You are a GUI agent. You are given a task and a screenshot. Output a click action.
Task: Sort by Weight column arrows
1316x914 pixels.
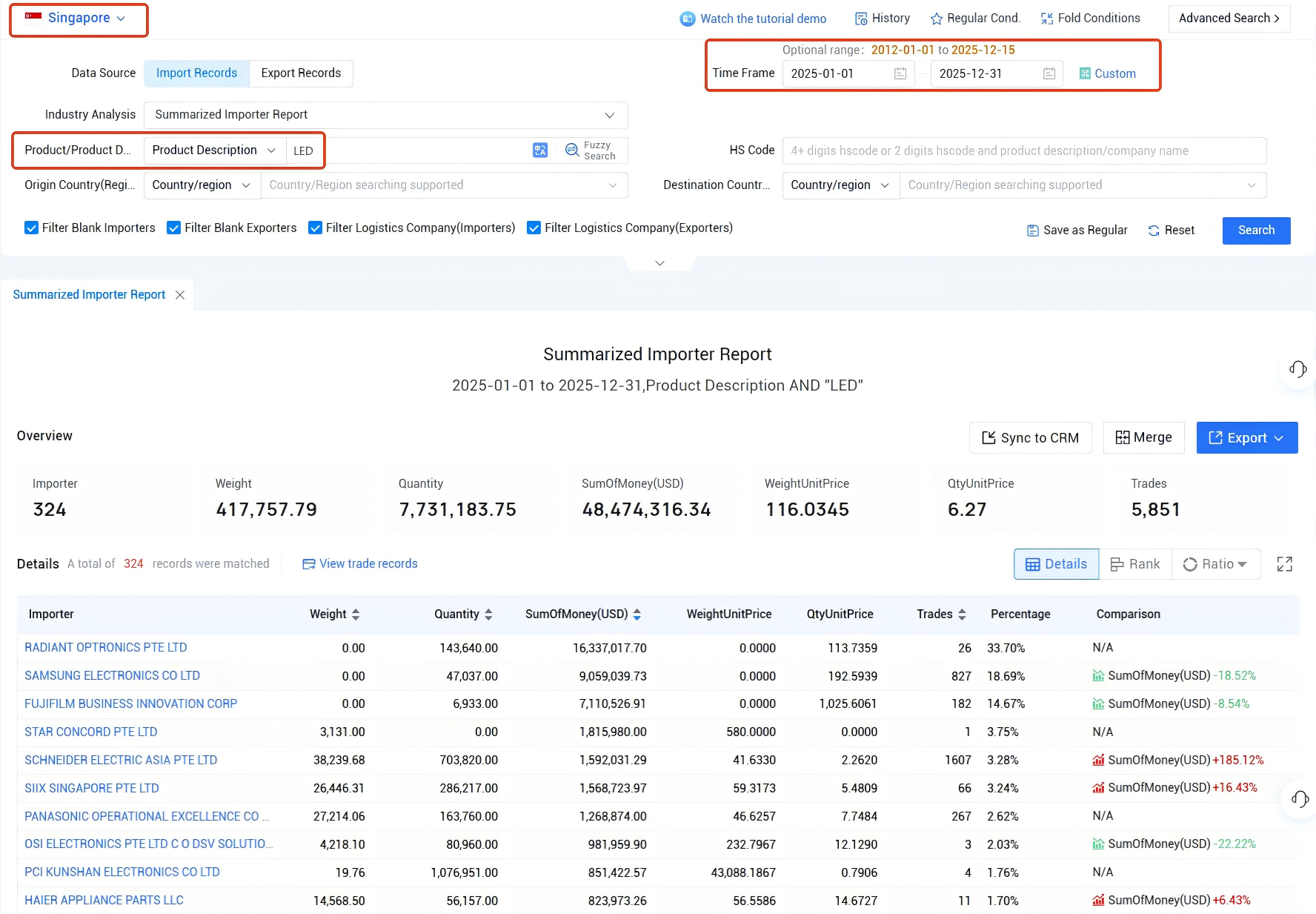point(356,615)
